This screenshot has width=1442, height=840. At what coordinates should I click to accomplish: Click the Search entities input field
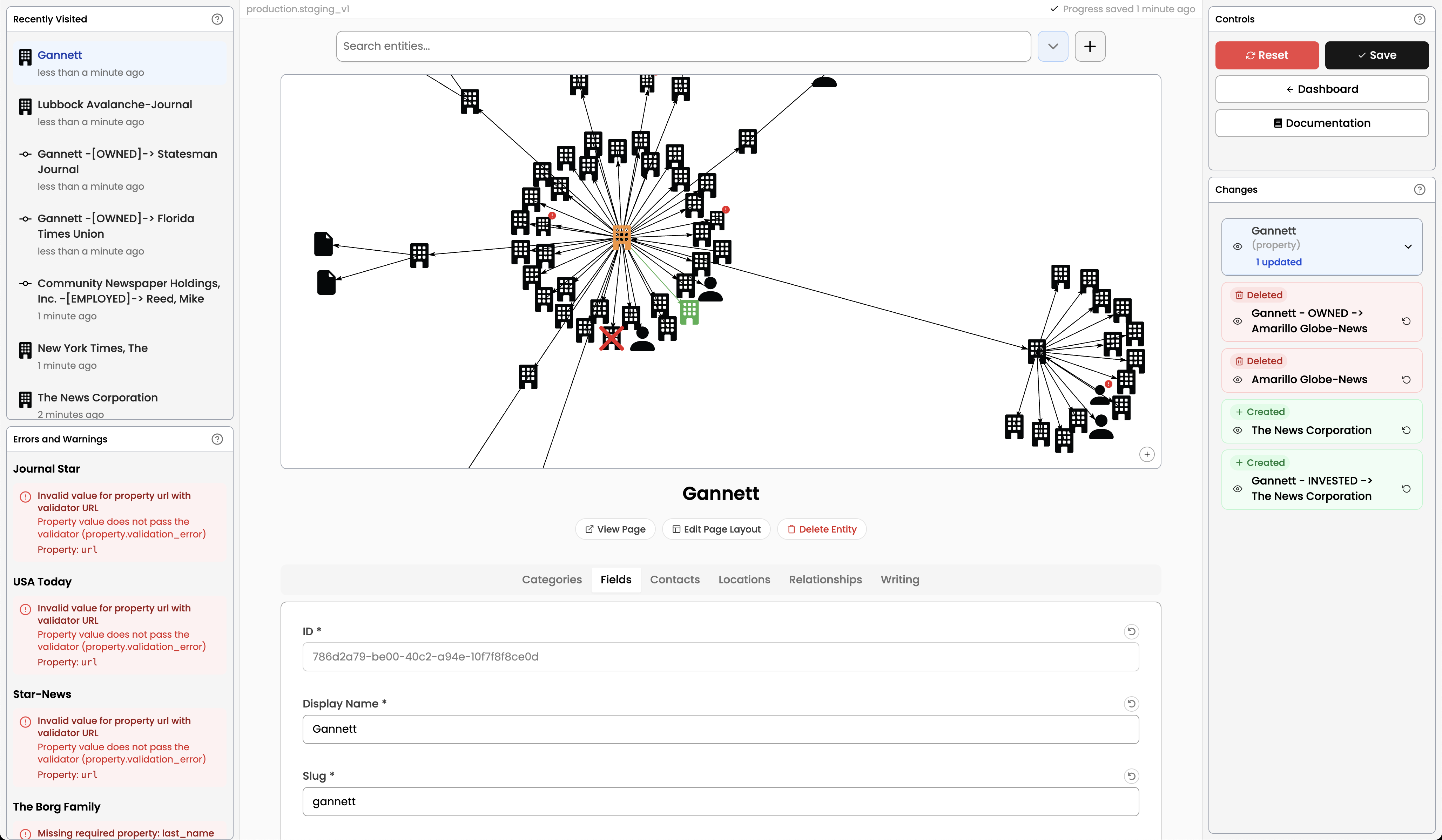coord(683,46)
